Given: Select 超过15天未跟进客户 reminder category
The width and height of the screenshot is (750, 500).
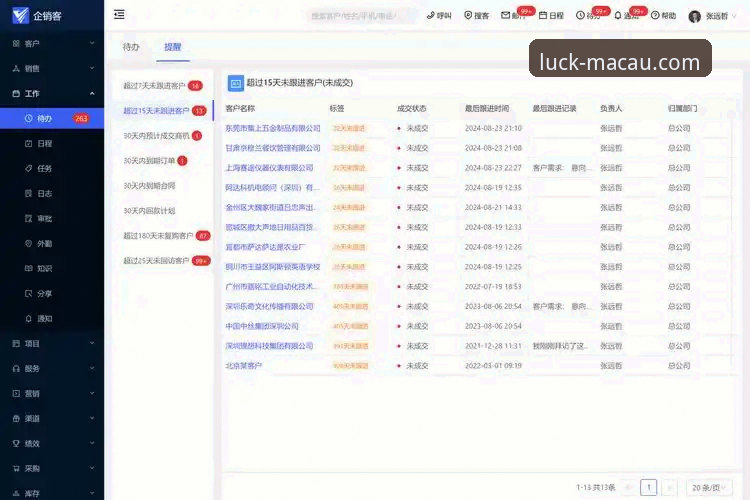Looking at the screenshot, I should 163,111.
